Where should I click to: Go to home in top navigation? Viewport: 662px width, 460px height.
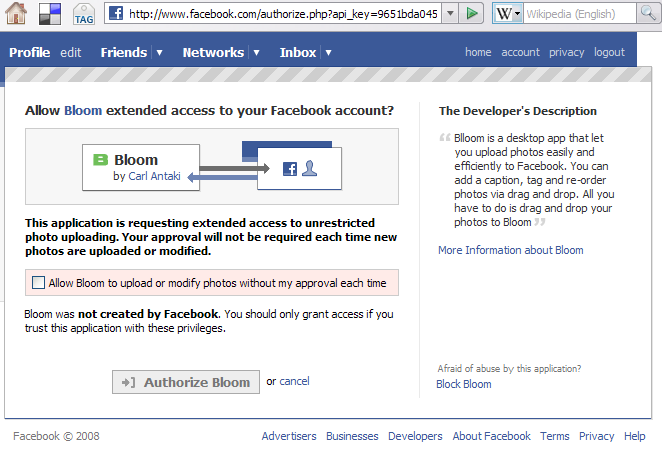[x=478, y=52]
